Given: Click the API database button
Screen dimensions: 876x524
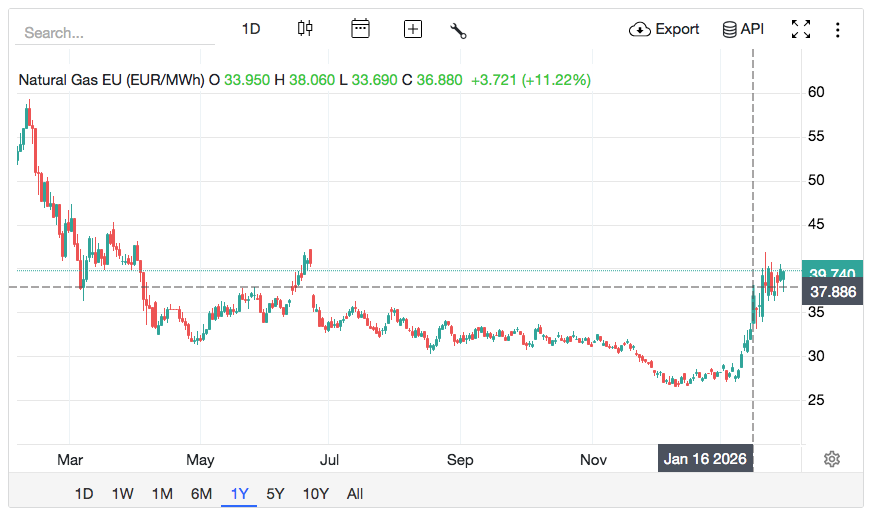Looking at the screenshot, I should [743, 29].
